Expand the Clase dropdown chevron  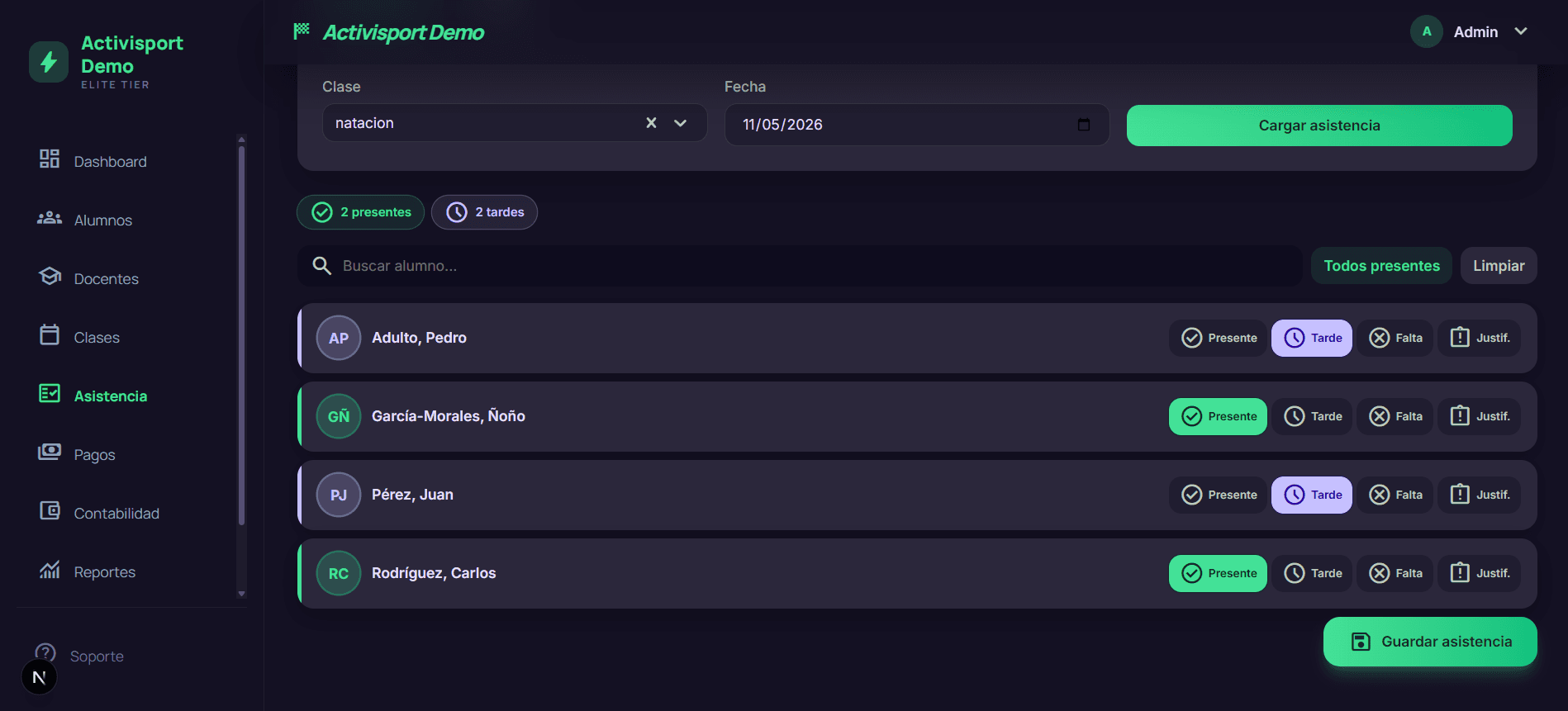[680, 123]
